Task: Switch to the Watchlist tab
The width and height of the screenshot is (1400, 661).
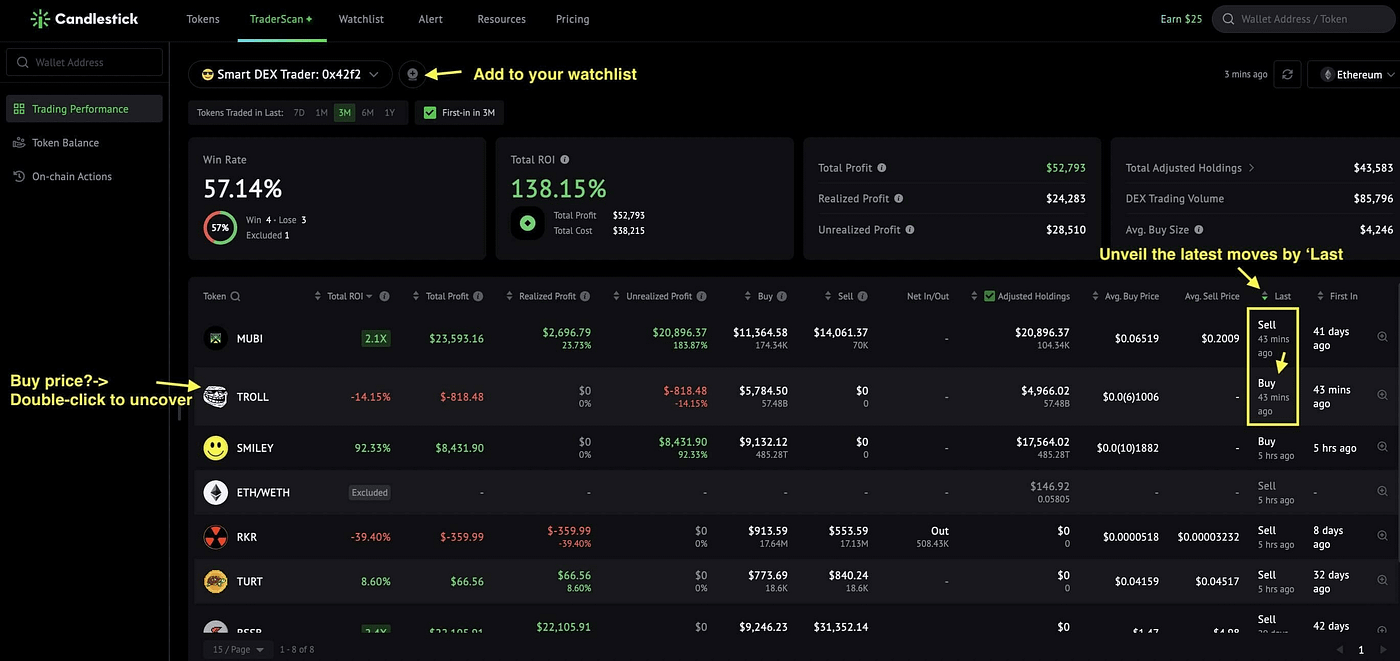Action: tap(361, 19)
